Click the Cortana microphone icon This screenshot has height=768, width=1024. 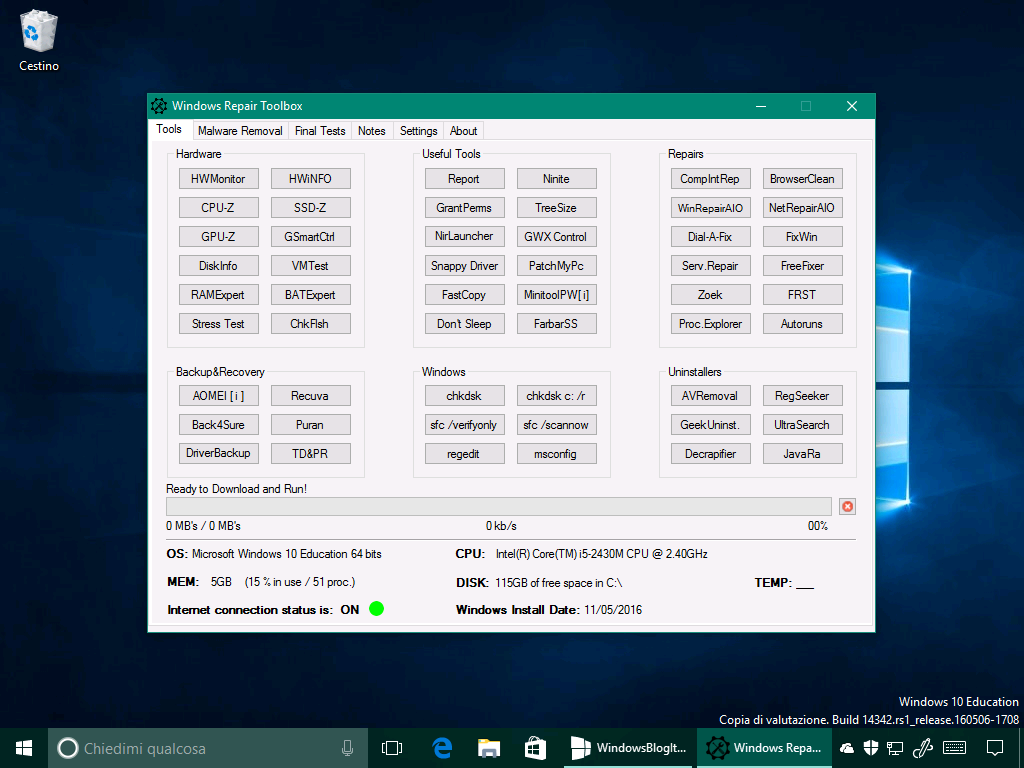[347, 748]
